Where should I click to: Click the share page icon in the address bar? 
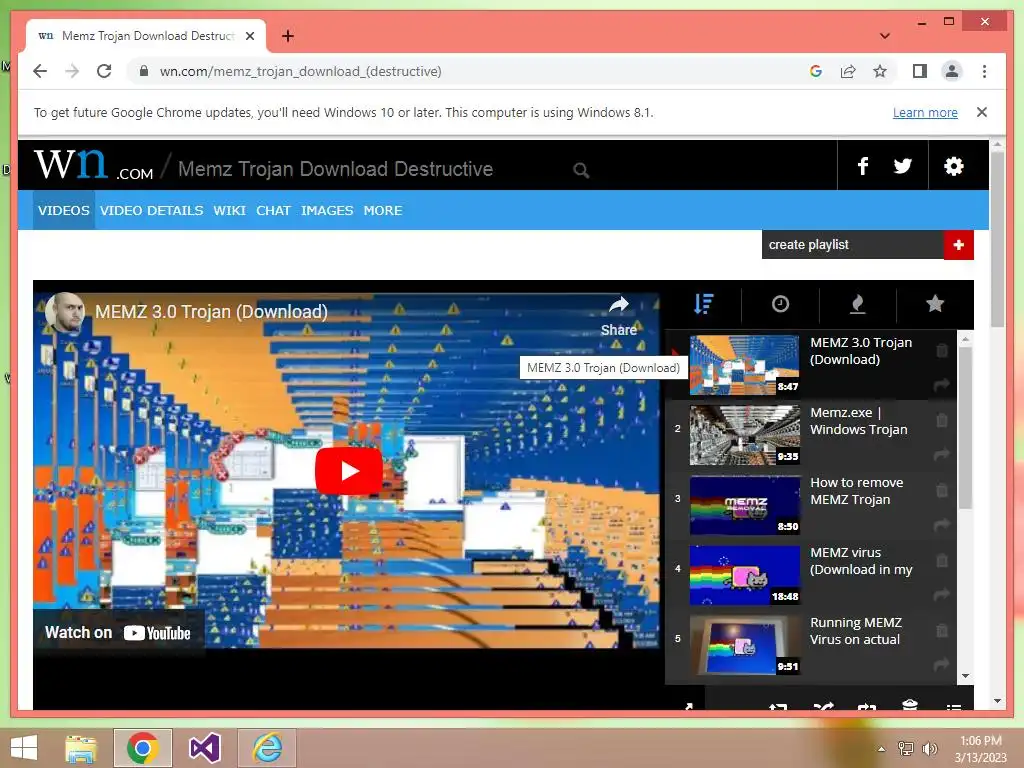[848, 71]
